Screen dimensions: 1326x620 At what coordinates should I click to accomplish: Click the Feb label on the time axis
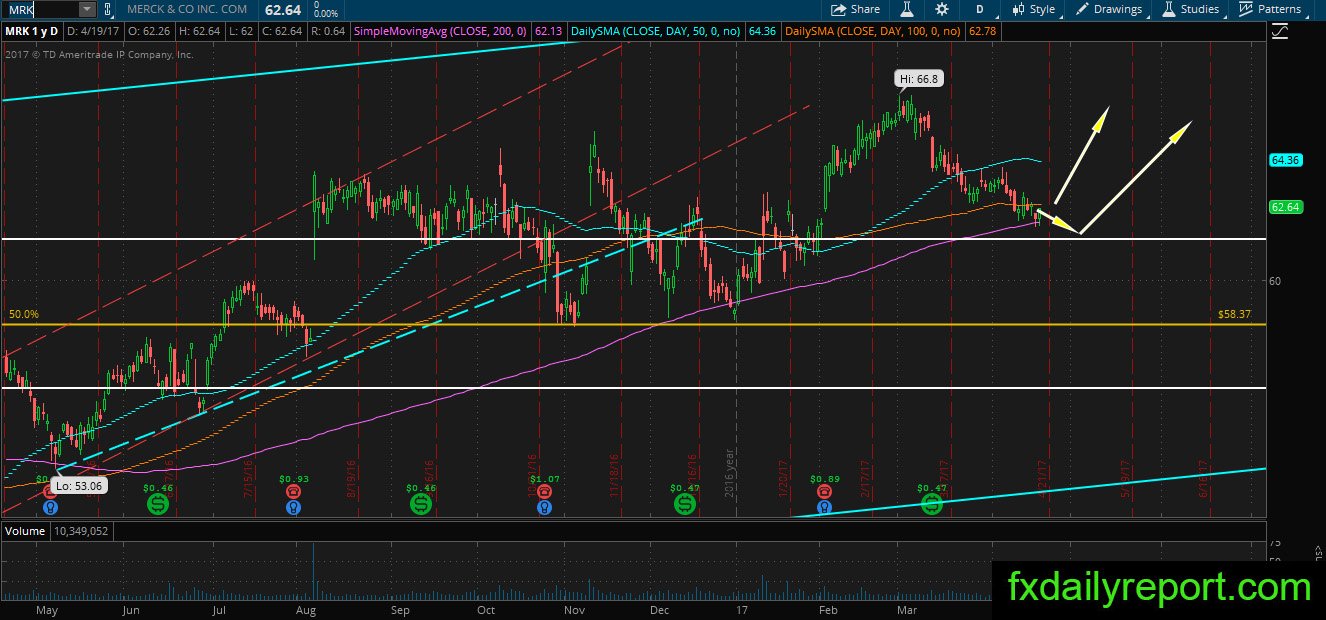828,608
